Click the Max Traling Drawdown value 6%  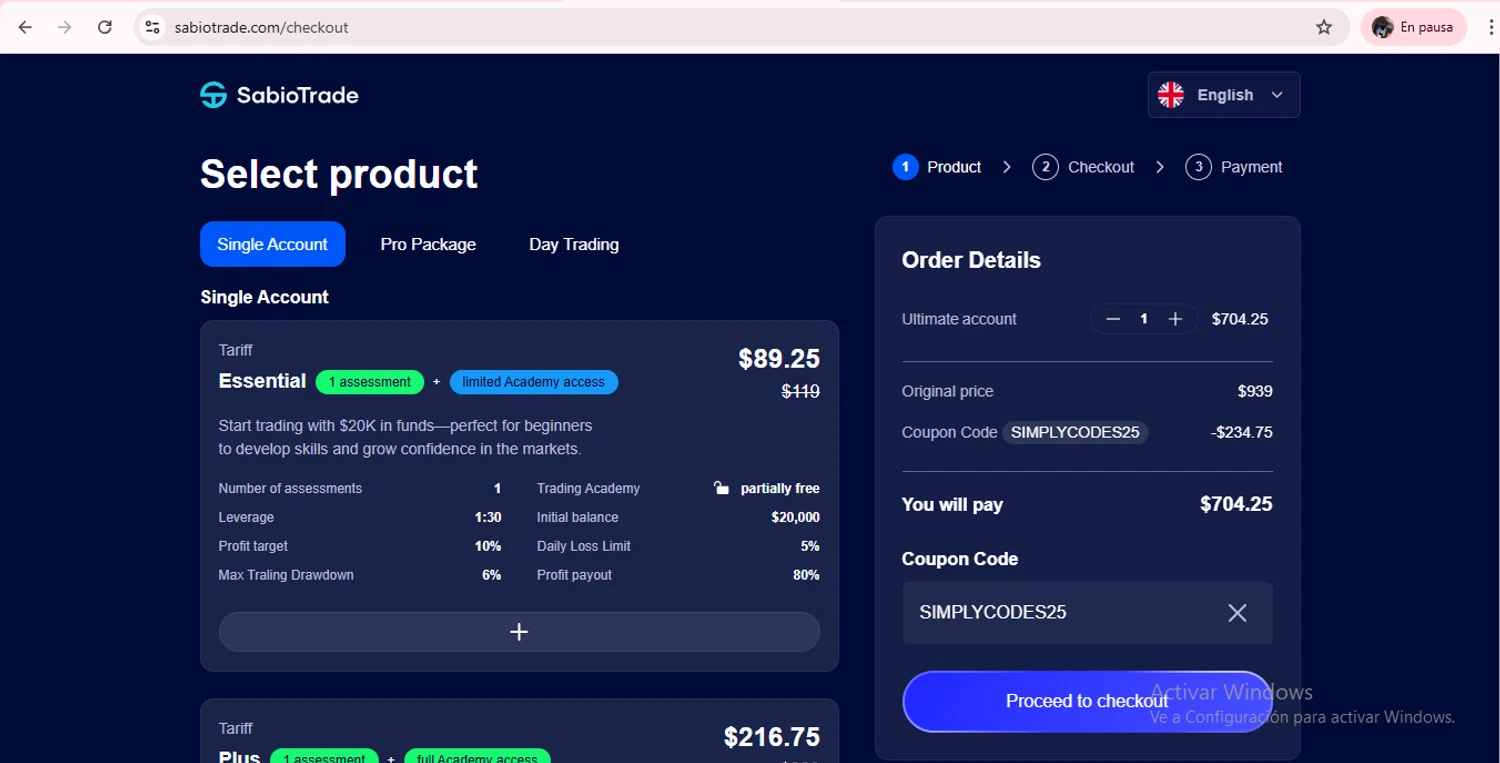pyautogui.click(x=491, y=575)
